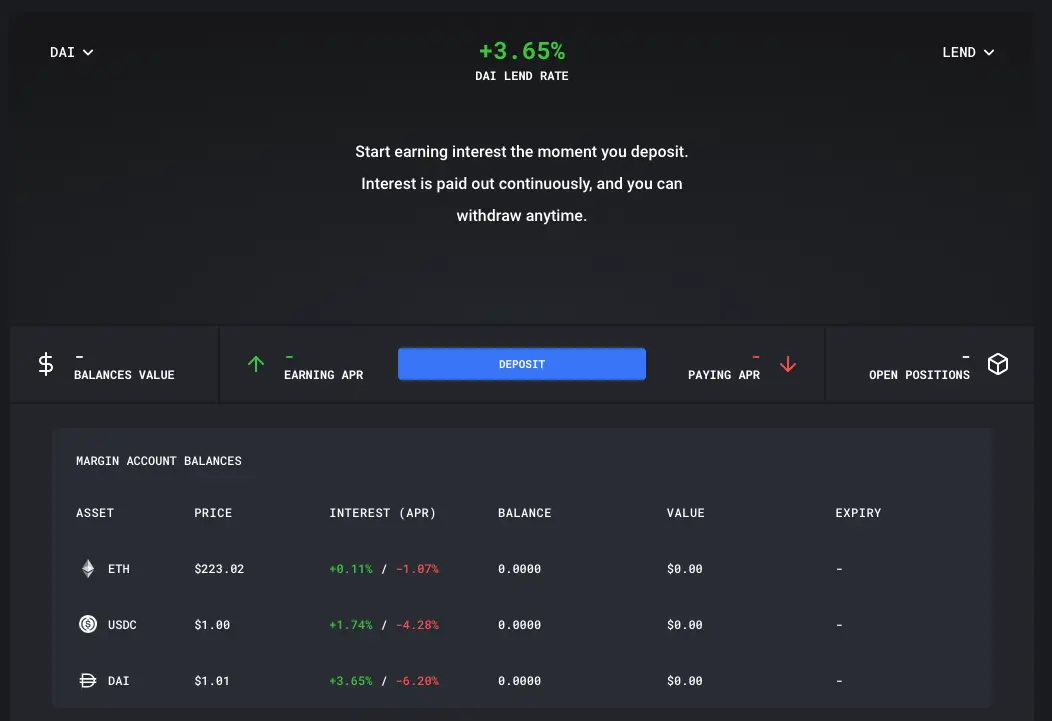Click the ASSET column header

tap(95, 513)
